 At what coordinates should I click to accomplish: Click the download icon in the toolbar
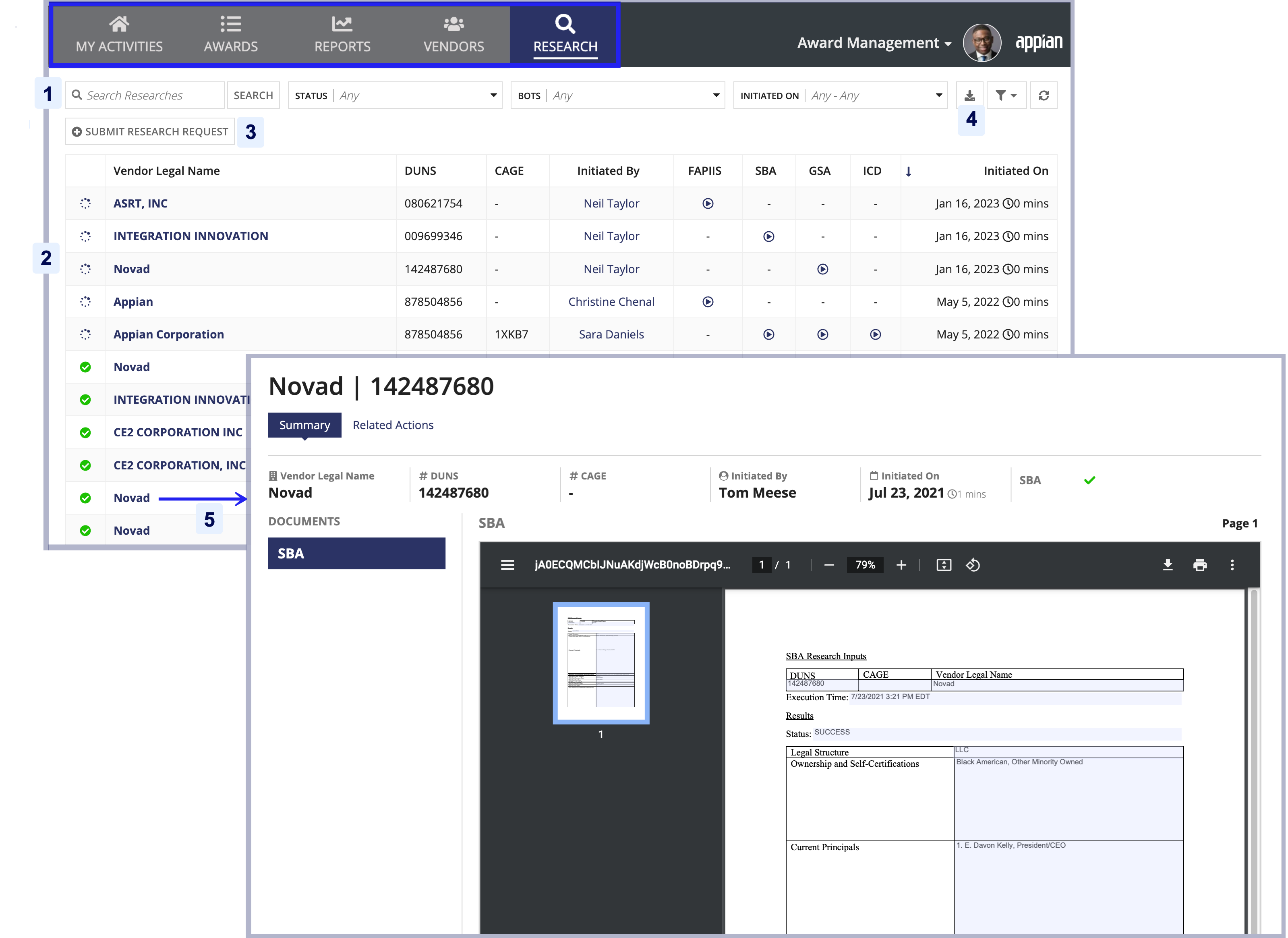[x=969, y=95]
